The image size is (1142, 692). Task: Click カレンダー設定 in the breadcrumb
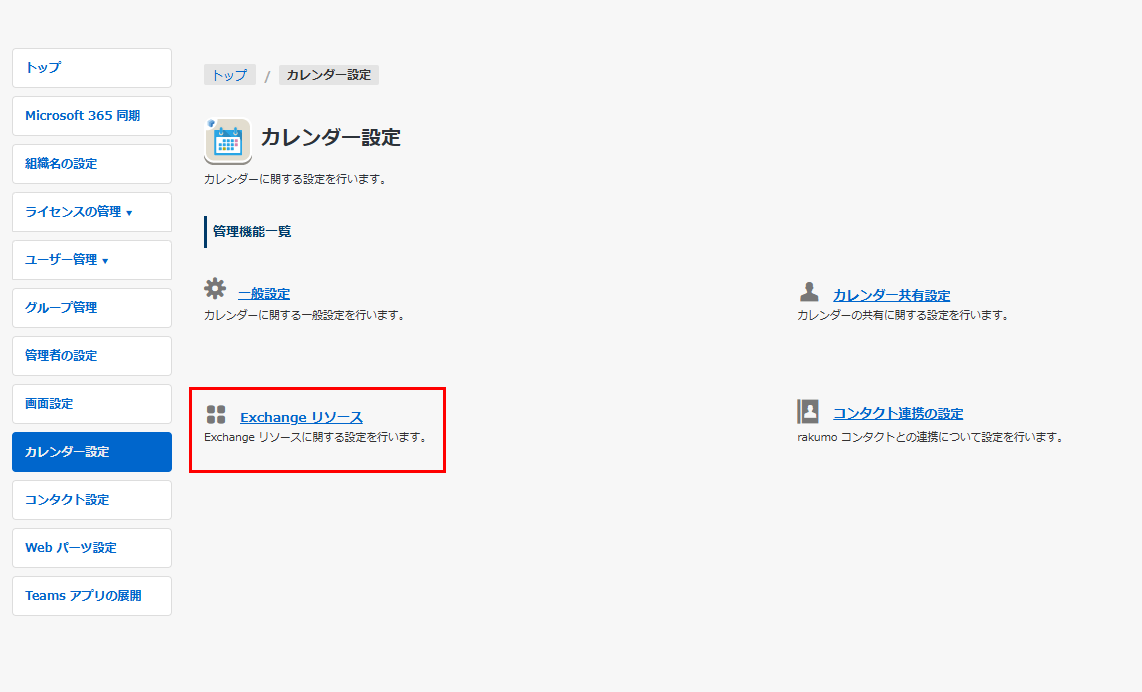[328, 75]
